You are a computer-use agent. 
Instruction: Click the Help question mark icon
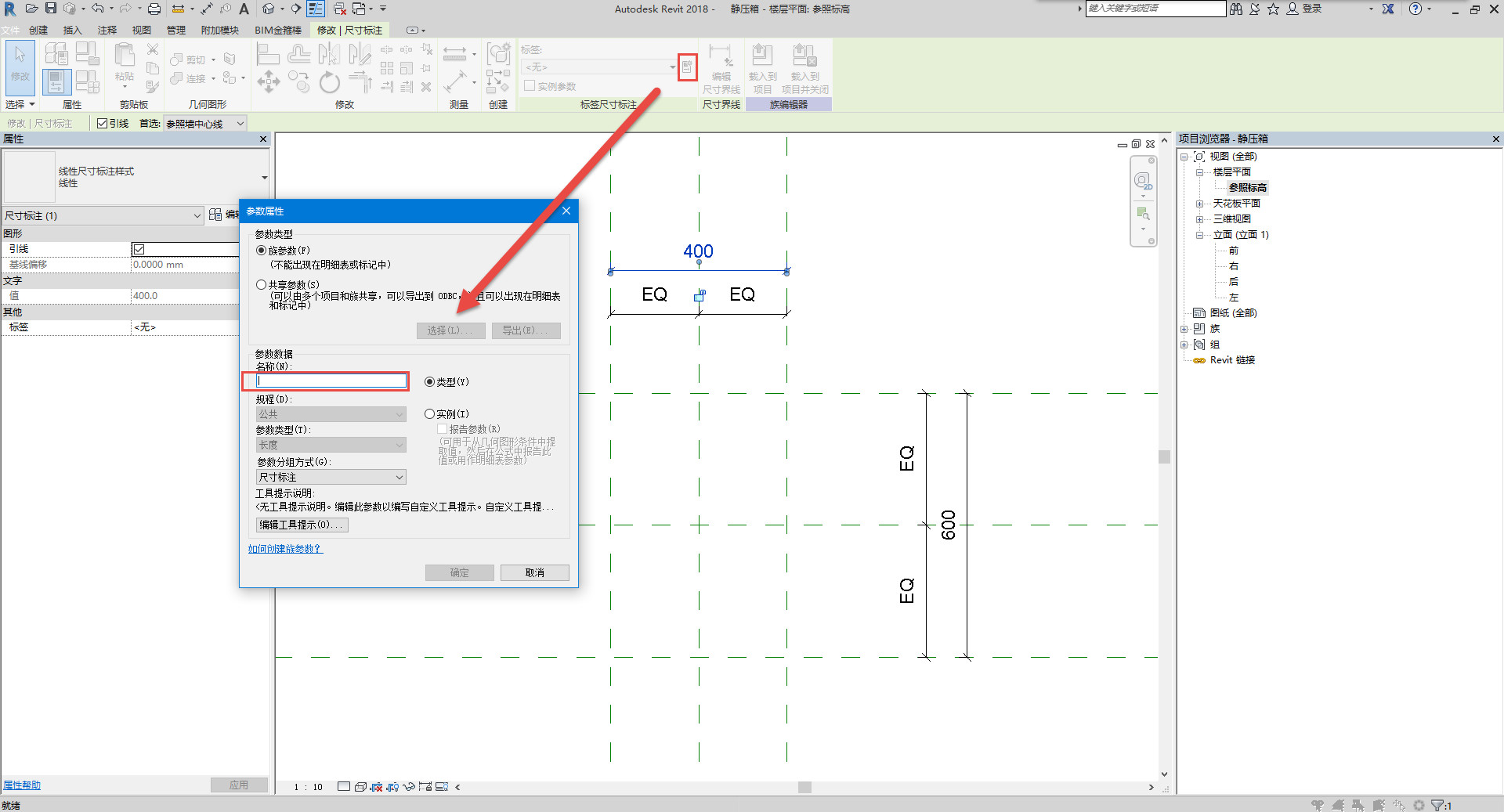point(1415,9)
